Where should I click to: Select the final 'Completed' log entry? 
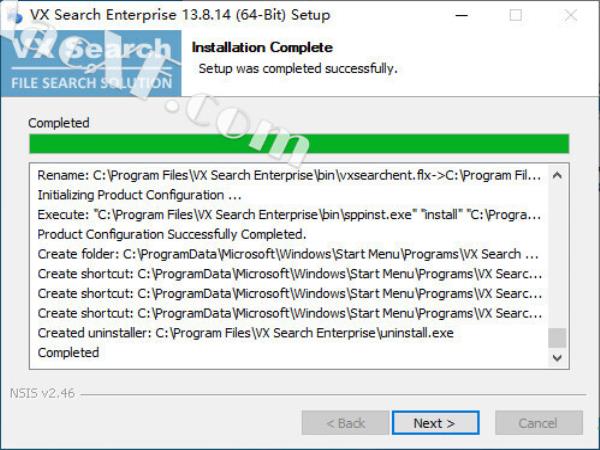[x=68, y=352]
